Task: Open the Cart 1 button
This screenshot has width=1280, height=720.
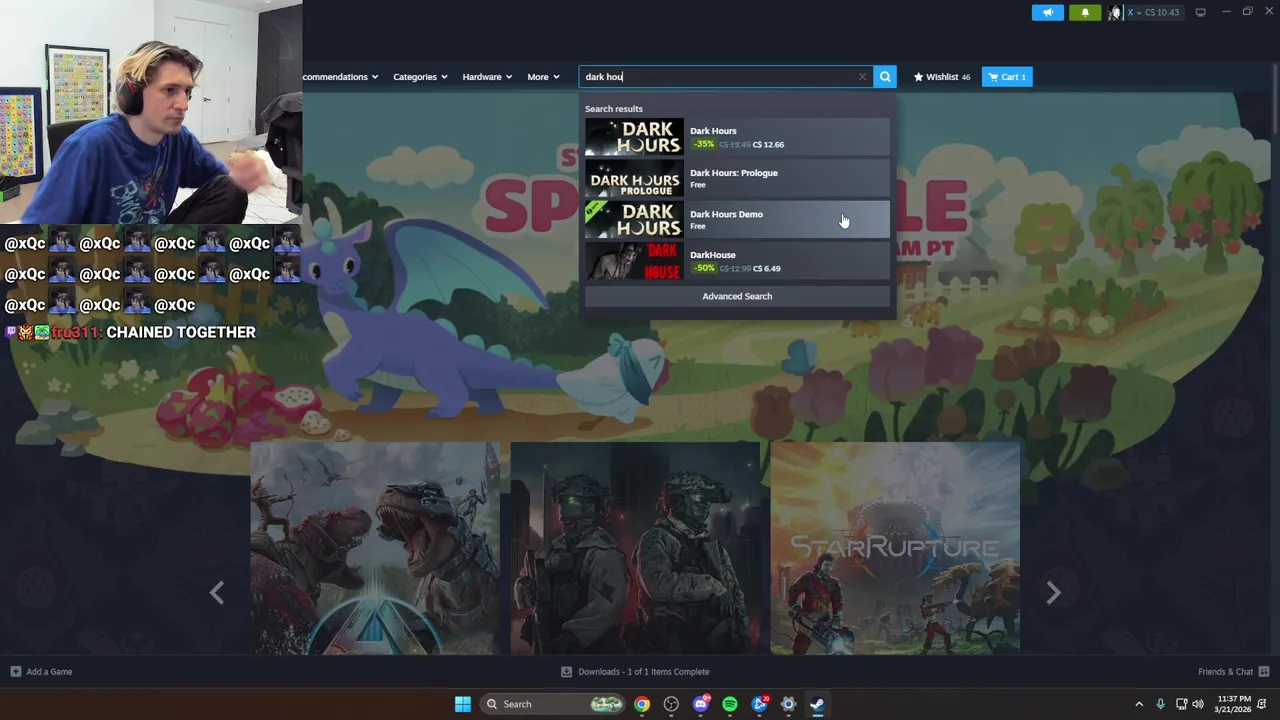Action: pyautogui.click(x=1007, y=77)
